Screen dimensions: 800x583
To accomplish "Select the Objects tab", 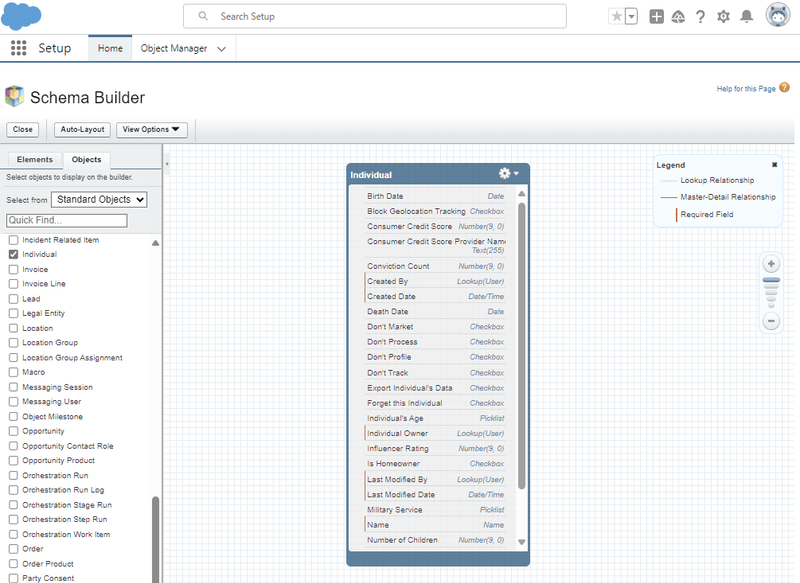I will [87, 160].
